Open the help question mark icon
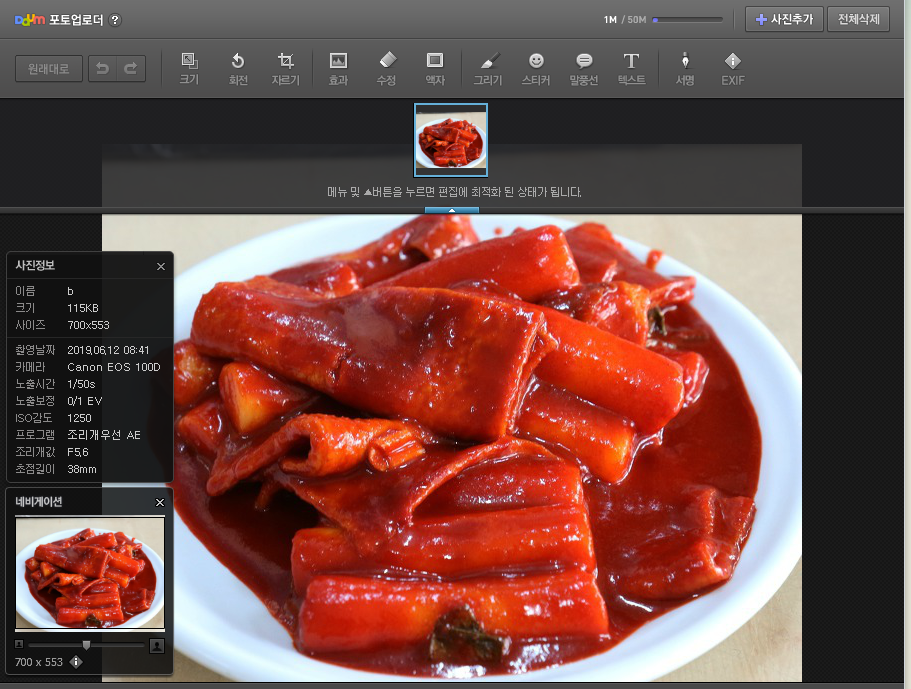The width and height of the screenshot is (911, 689). (115, 20)
